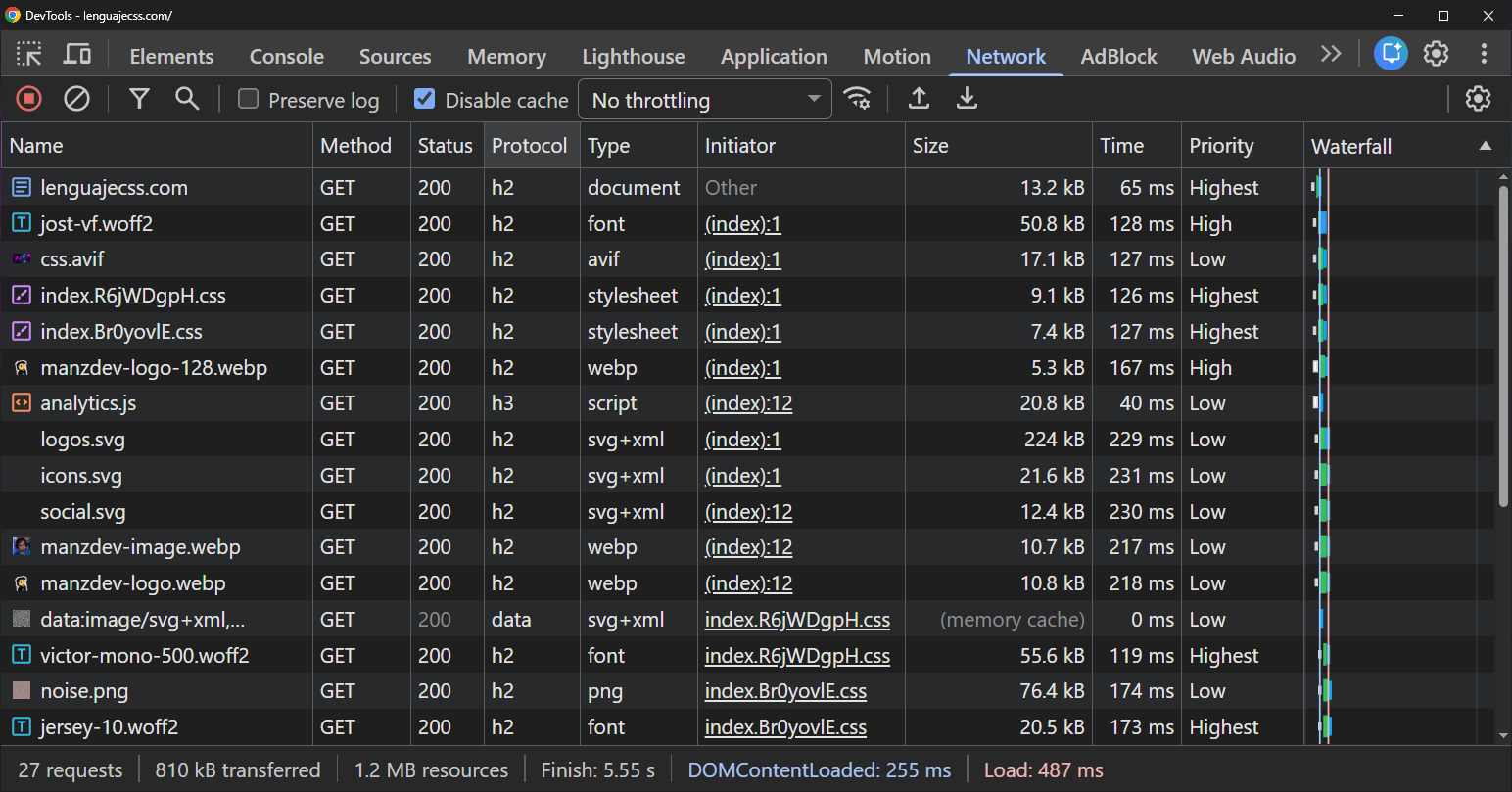Stop recording the network log
1512x792 pixels.
pyautogui.click(x=29, y=98)
